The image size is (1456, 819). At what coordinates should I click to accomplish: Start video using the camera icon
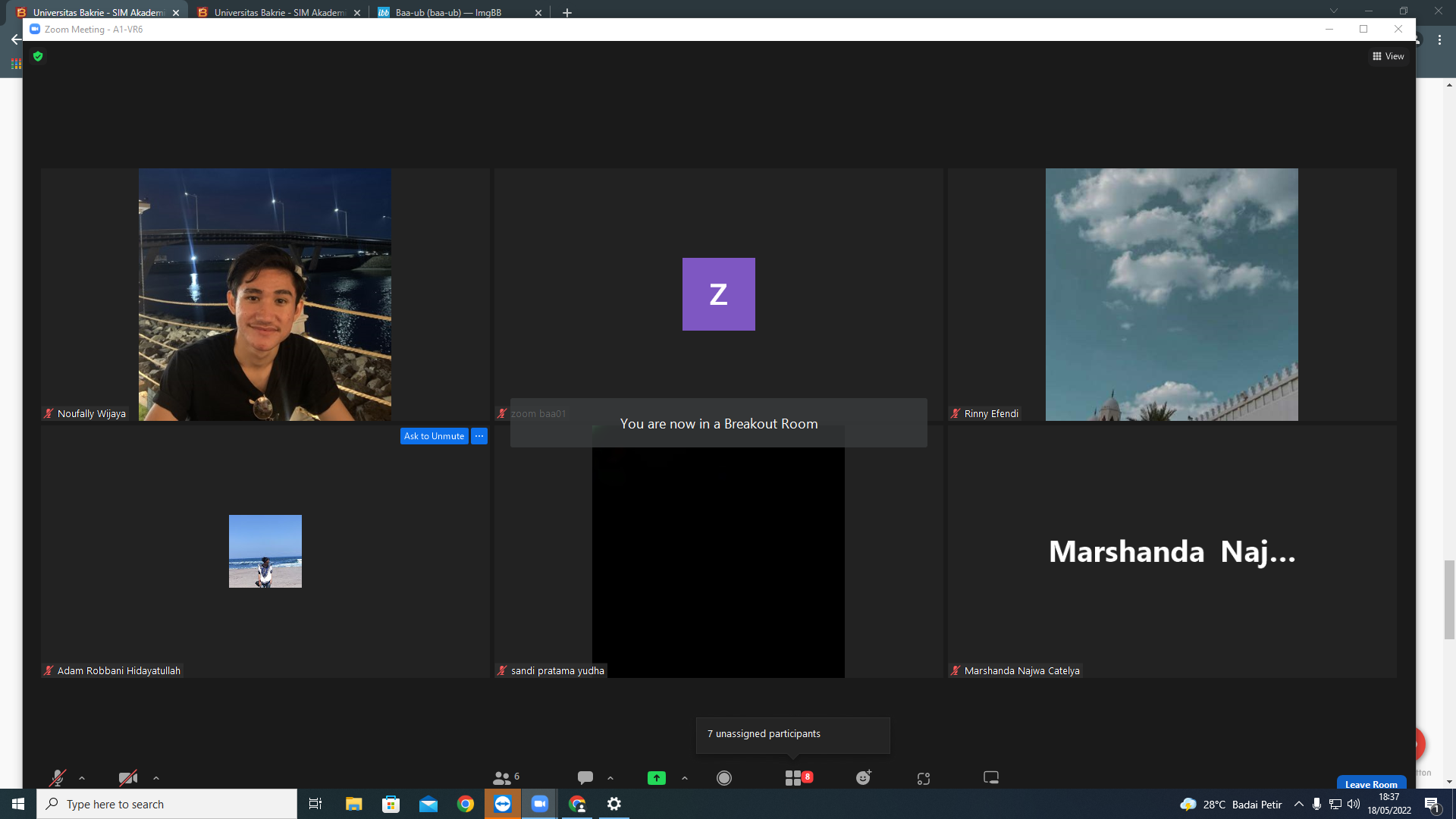coord(128,778)
